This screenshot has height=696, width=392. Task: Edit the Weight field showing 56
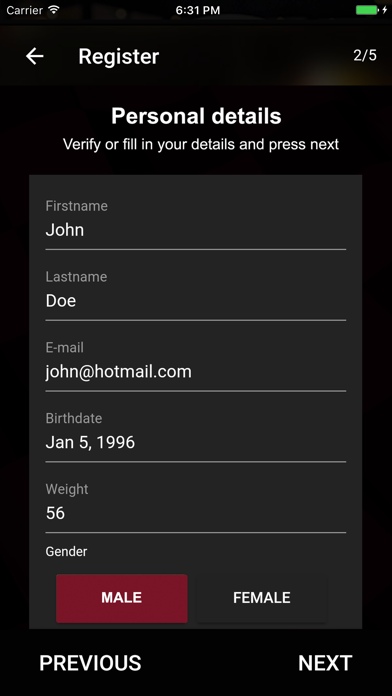196,506
